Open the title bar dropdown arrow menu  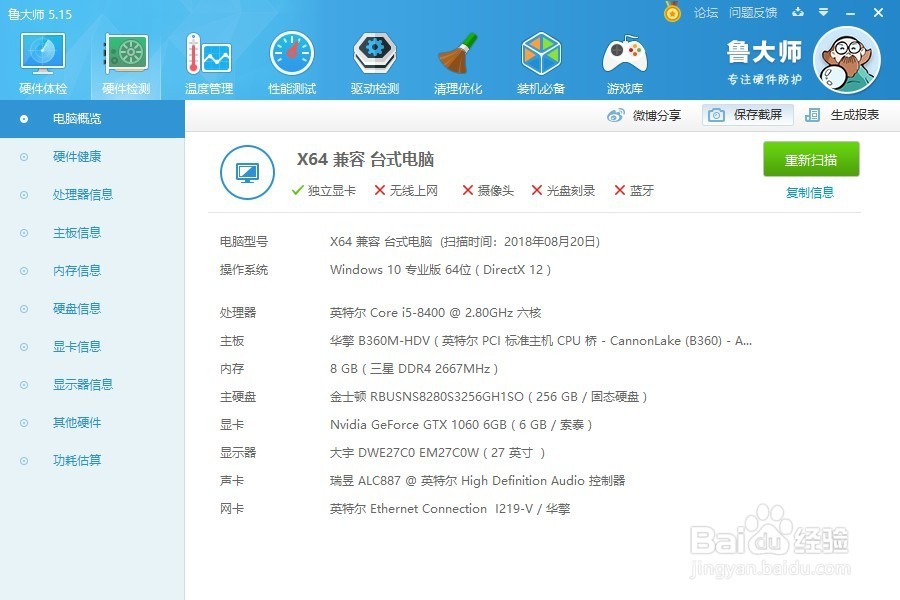point(822,13)
